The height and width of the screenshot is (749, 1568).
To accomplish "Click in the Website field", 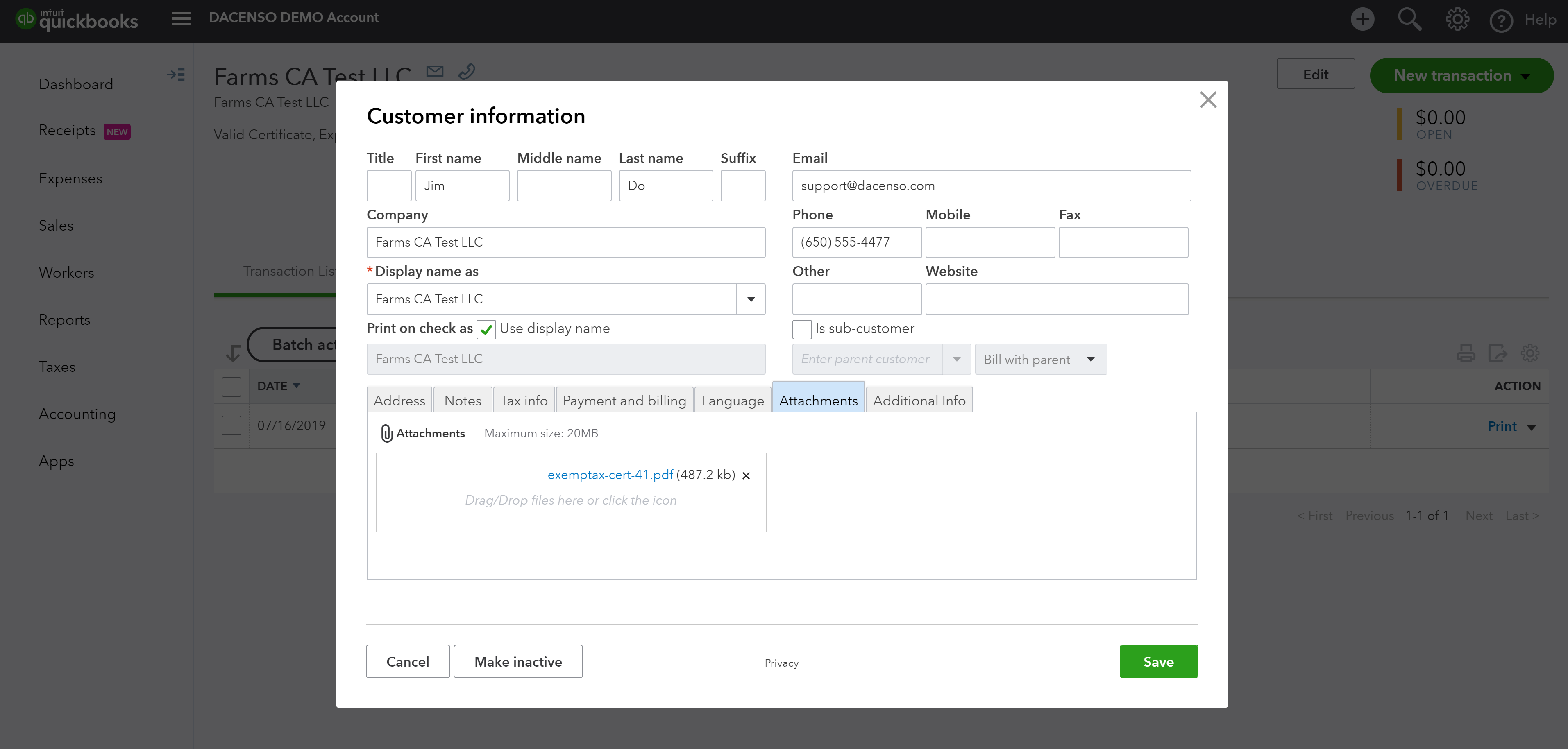I will 1057,299.
